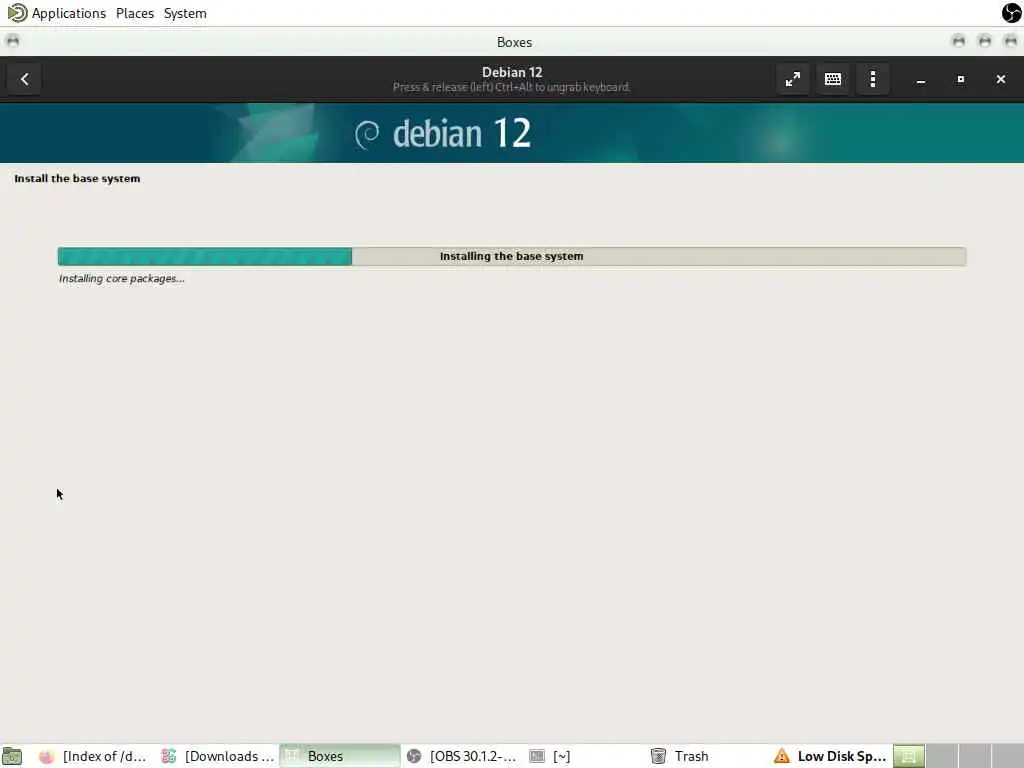The height and width of the screenshot is (768, 1024).
Task: Maximize the Boxes inner window
Action: (960, 79)
